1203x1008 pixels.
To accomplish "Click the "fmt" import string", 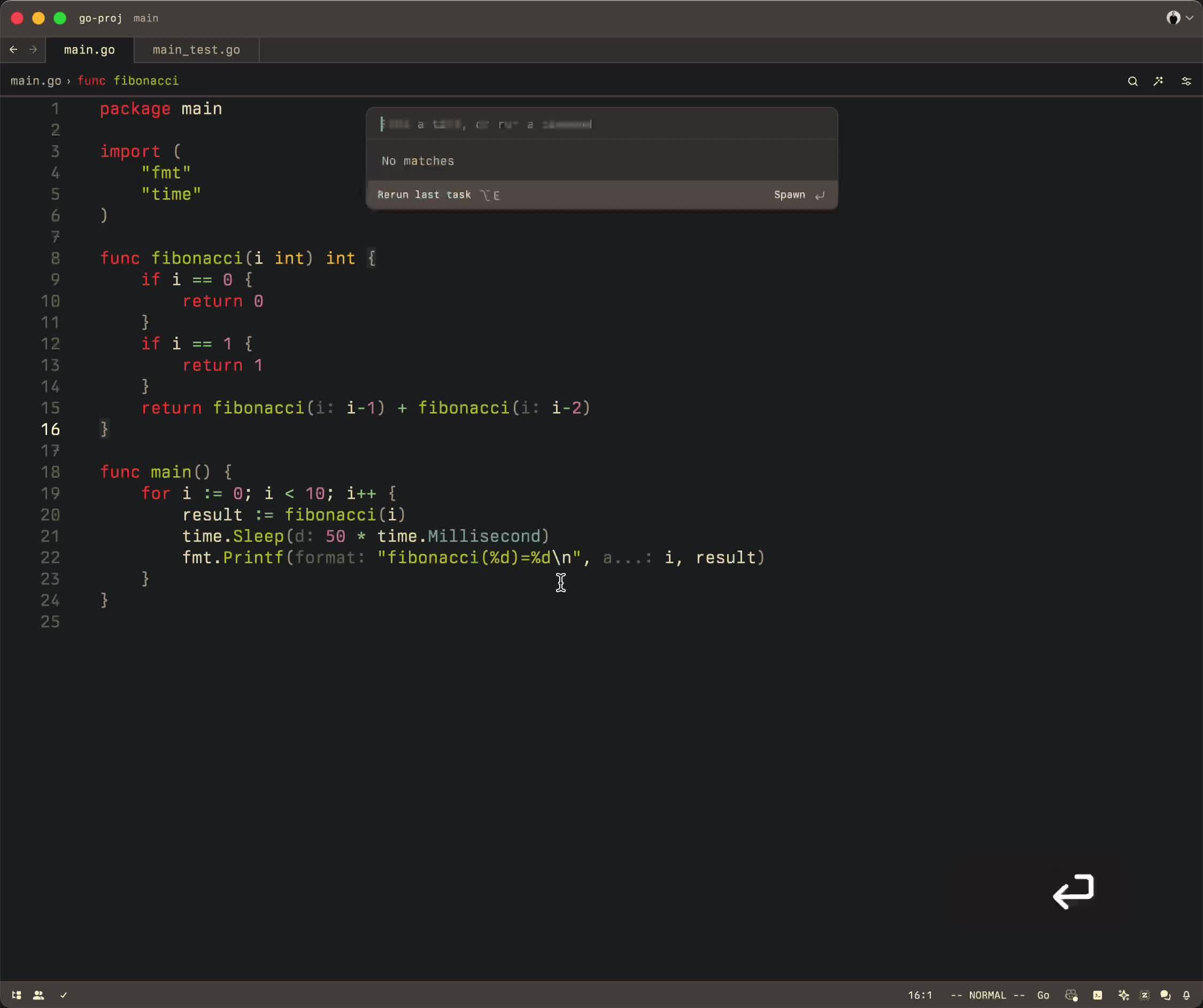I will pyautogui.click(x=166, y=173).
